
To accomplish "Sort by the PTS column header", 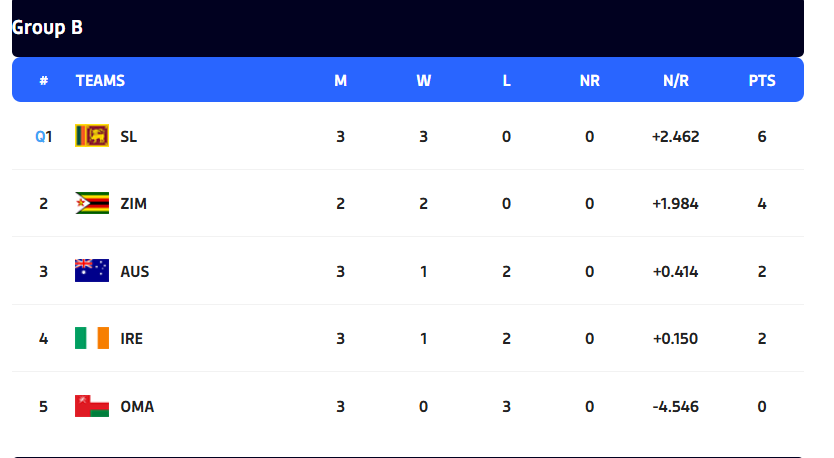I will tap(762, 81).
